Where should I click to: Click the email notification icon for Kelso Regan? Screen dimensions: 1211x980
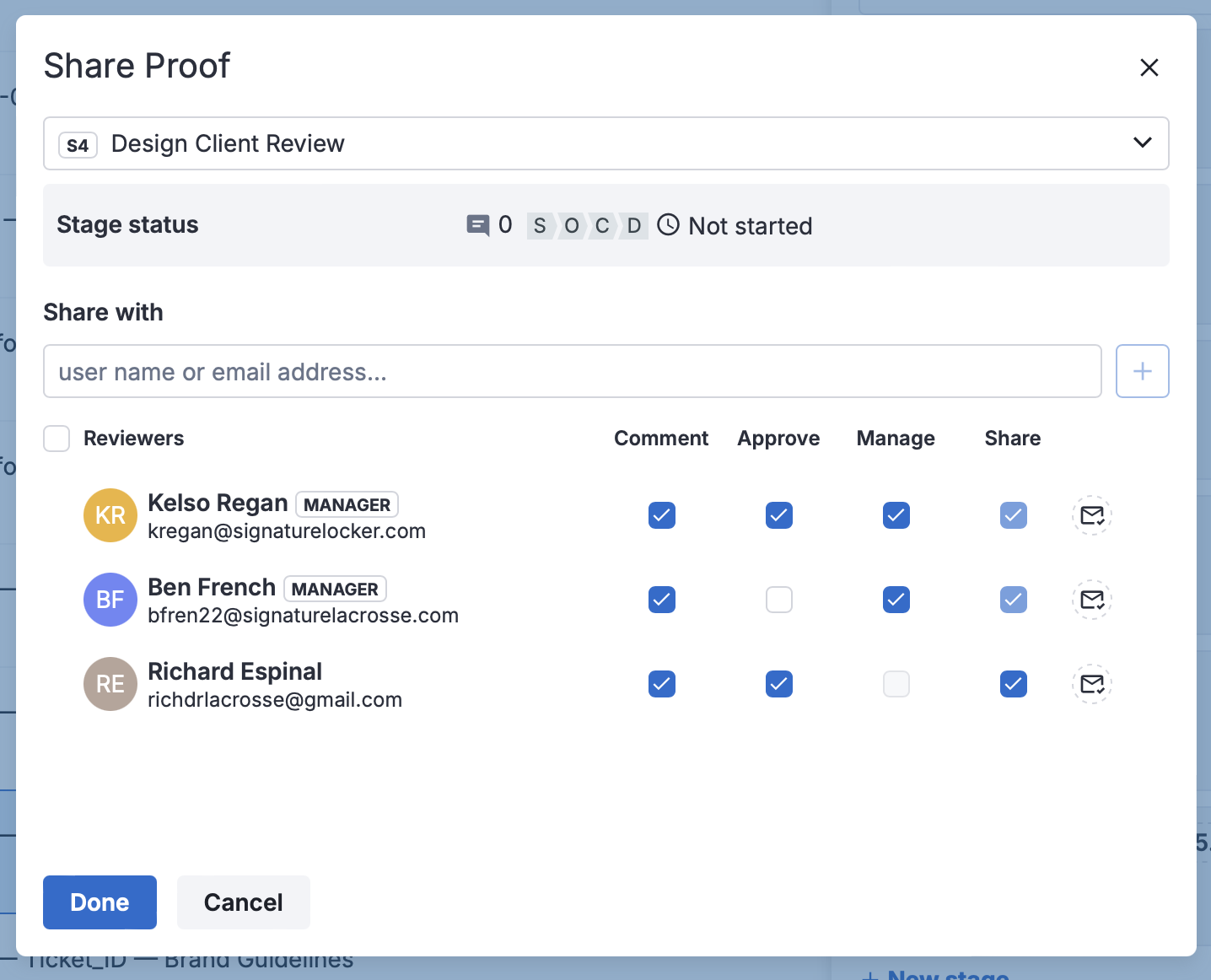[1091, 515]
